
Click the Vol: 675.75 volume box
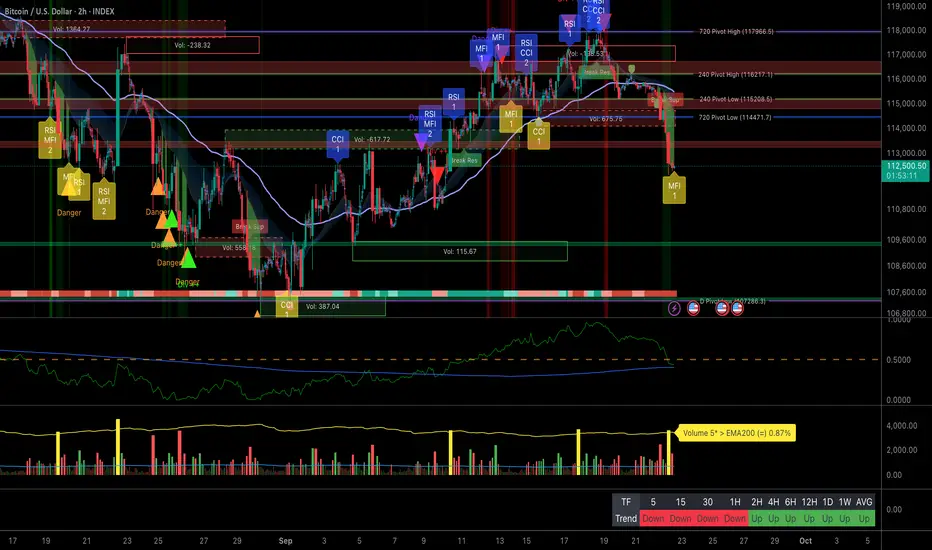point(606,119)
